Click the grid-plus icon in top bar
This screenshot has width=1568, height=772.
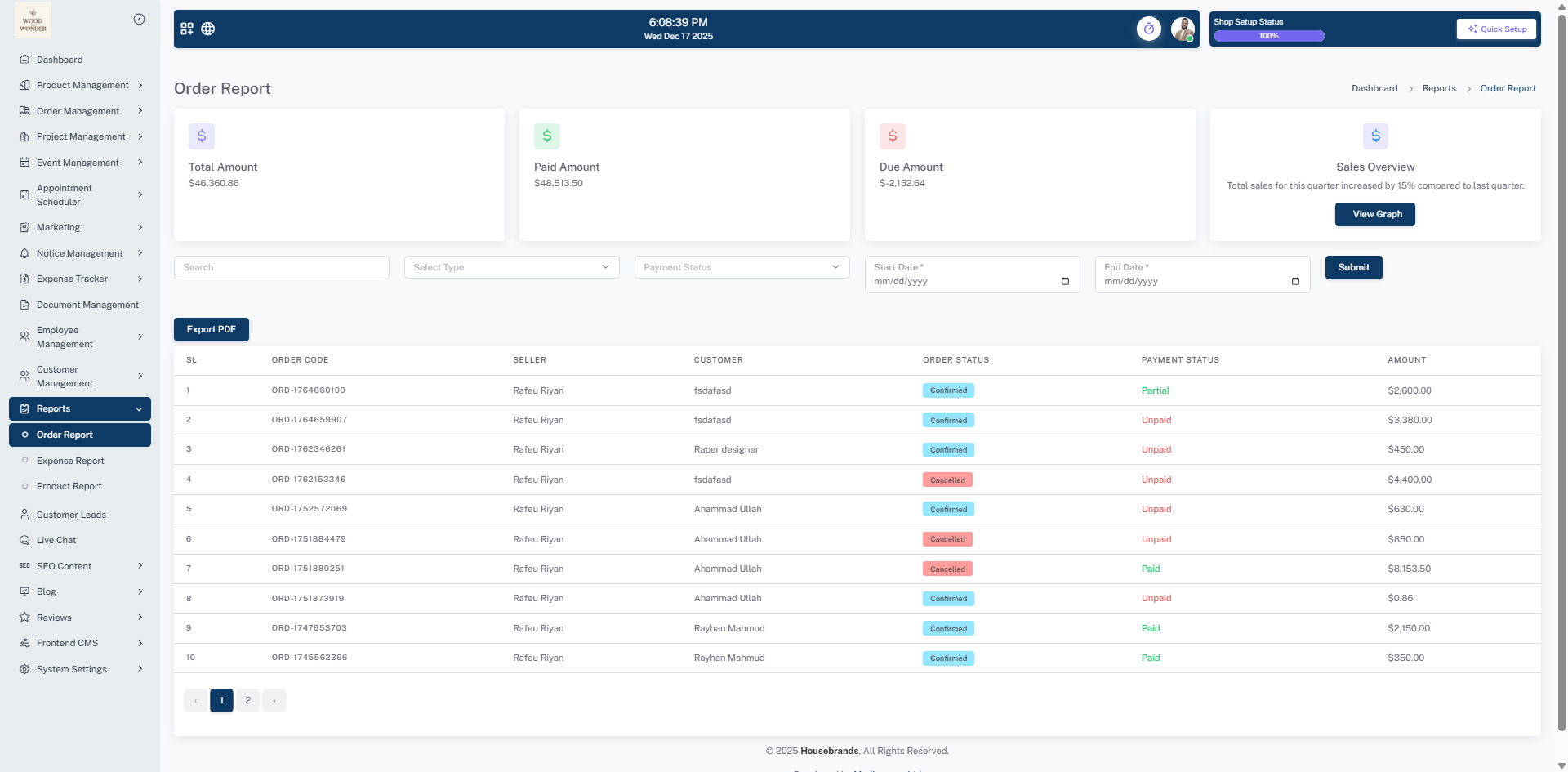[187, 29]
